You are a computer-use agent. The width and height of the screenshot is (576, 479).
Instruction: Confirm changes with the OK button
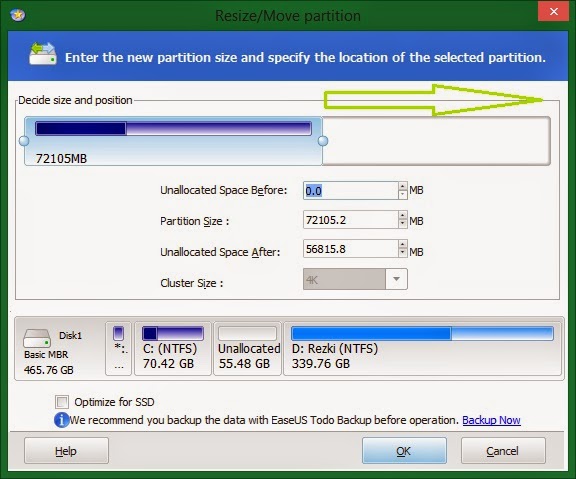[404, 451]
